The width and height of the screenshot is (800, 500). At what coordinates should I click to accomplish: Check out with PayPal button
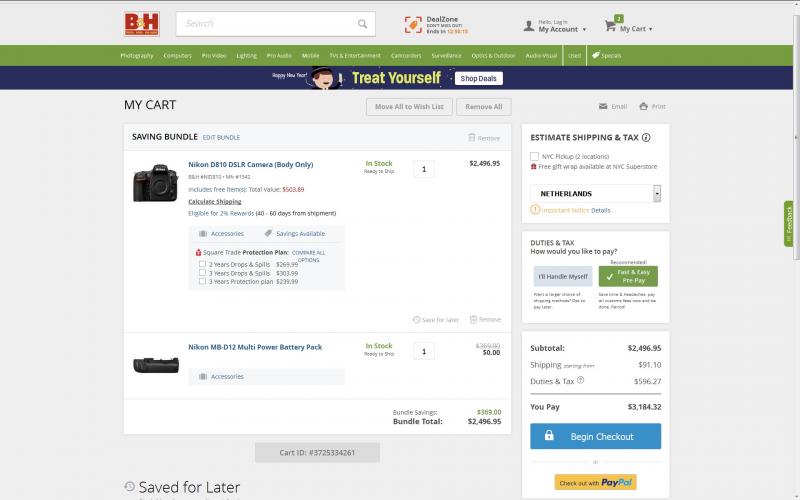coord(595,482)
